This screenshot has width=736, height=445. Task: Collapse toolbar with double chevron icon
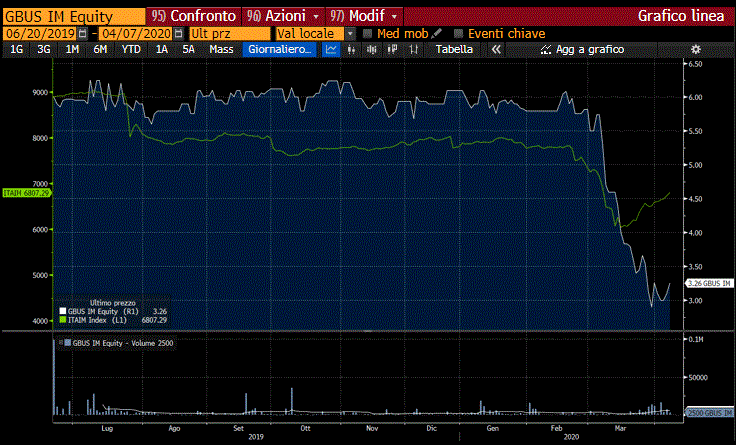click(496, 49)
